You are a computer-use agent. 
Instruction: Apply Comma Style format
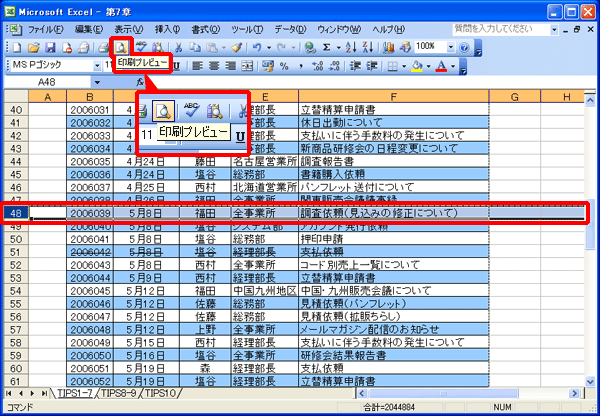[301, 66]
